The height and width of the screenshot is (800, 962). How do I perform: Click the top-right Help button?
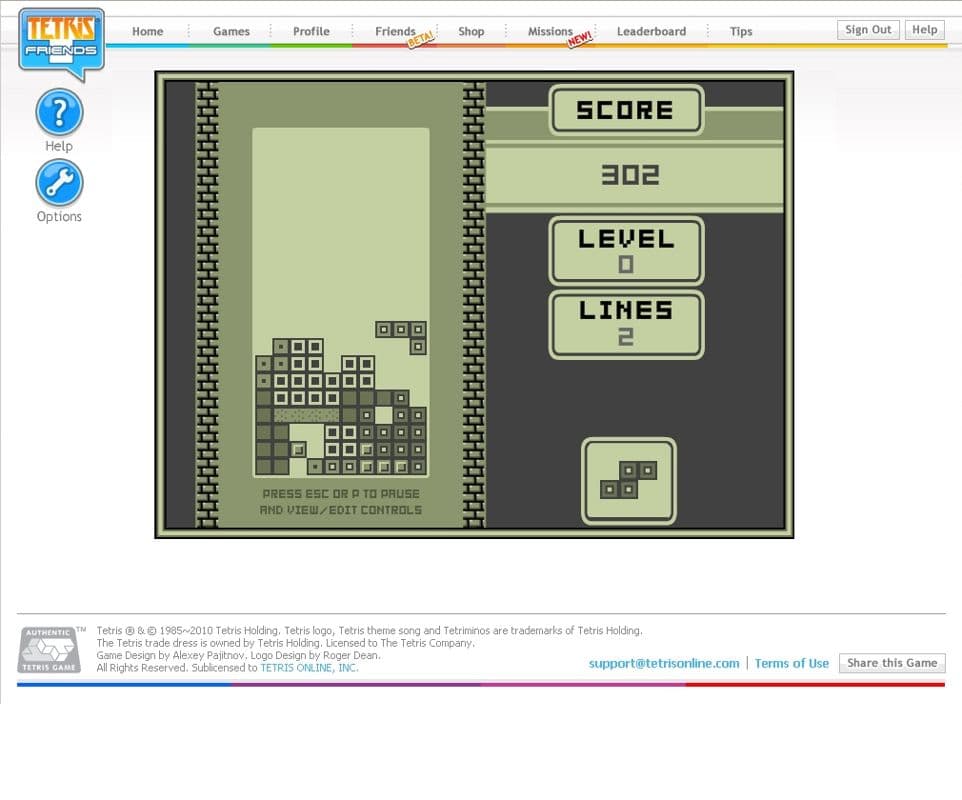(925, 29)
